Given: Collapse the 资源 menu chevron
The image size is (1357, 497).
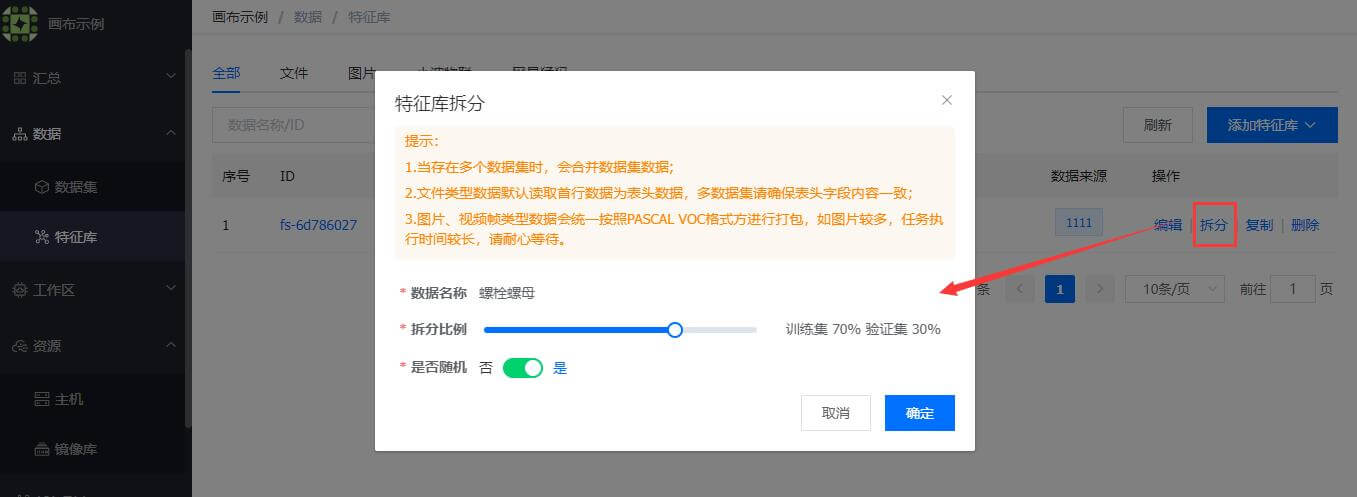Looking at the screenshot, I should pyautogui.click(x=171, y=345).
